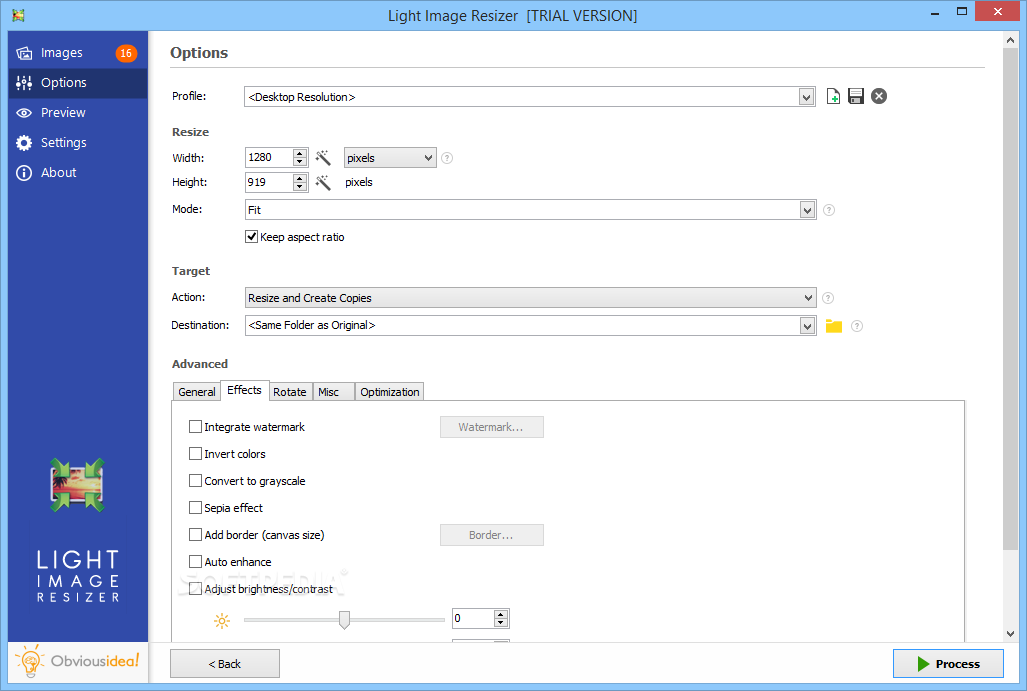Click the Preview eye icon
The image size is (1027, 691).
tap(24, 113)
